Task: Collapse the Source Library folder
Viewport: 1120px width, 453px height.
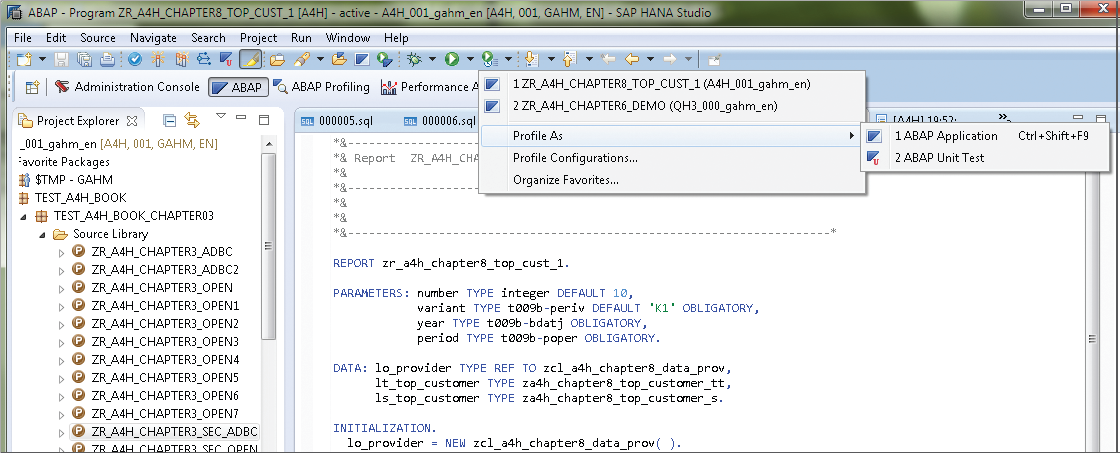Action: (x=43, y=234)
